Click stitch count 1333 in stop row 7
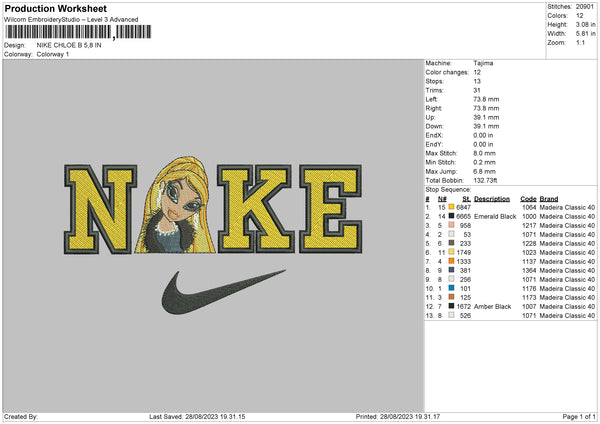Image resolution: width=600 pixels, height=424 pixels. (463, 262)
